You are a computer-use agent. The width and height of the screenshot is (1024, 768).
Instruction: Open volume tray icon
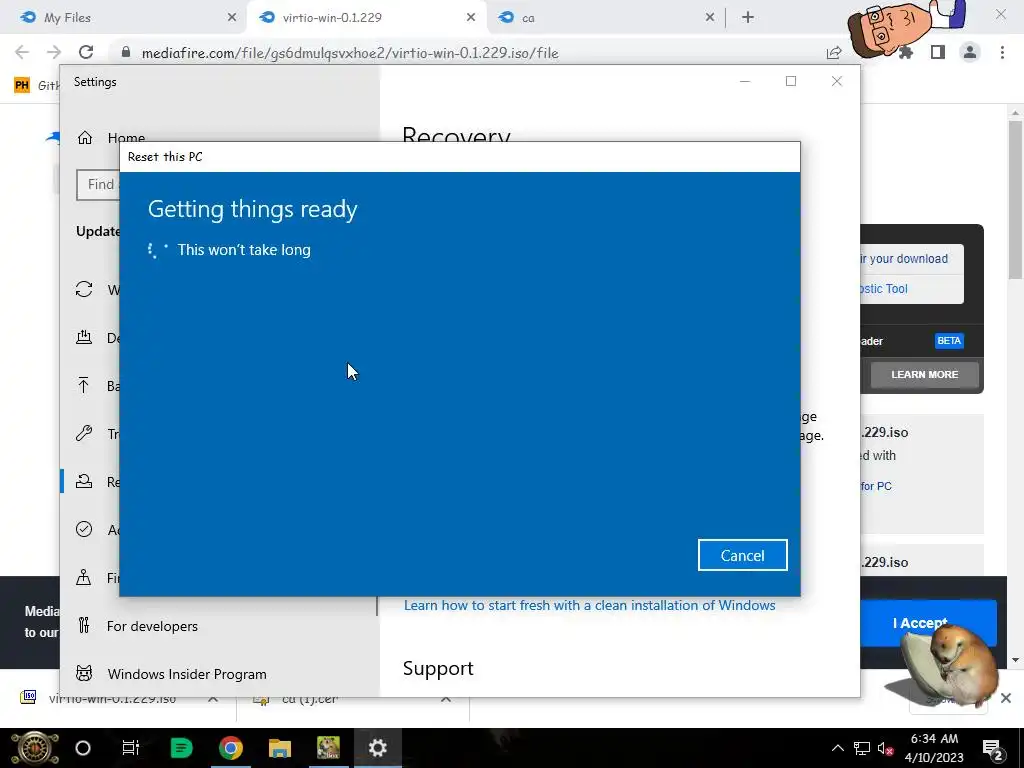[x=886, y=748]
